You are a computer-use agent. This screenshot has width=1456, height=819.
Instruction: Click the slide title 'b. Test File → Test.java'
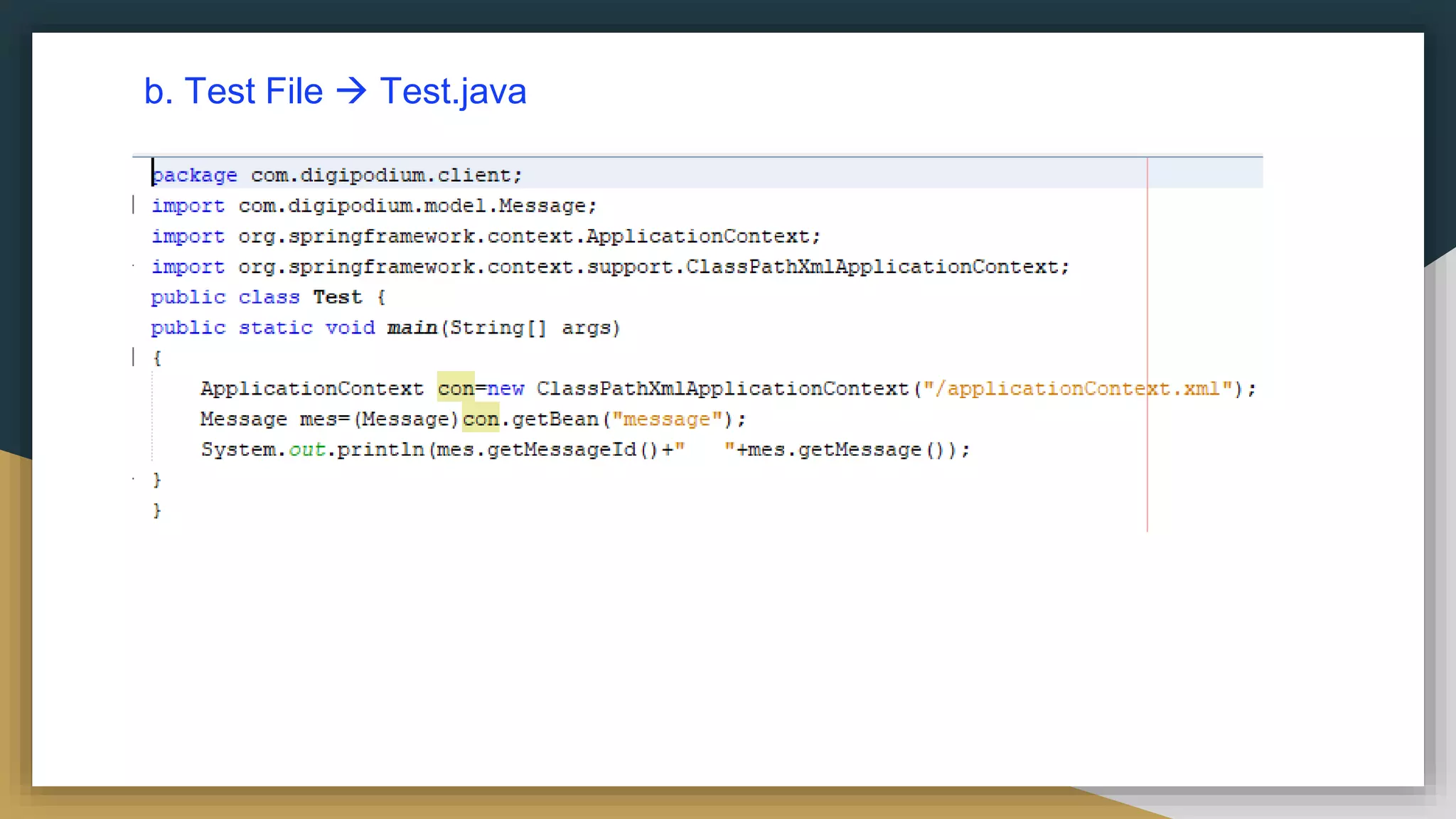(335, 91)
